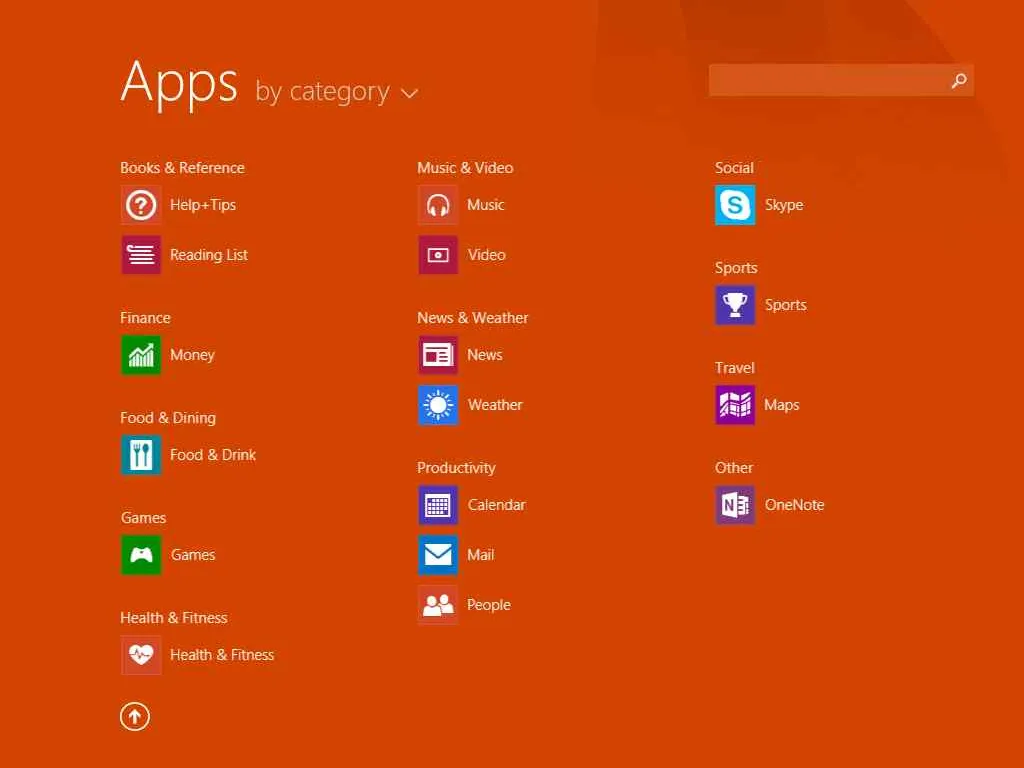The image size is (1024, 768).
Task: Launch the Video app icon
Action: pos(438,255)
